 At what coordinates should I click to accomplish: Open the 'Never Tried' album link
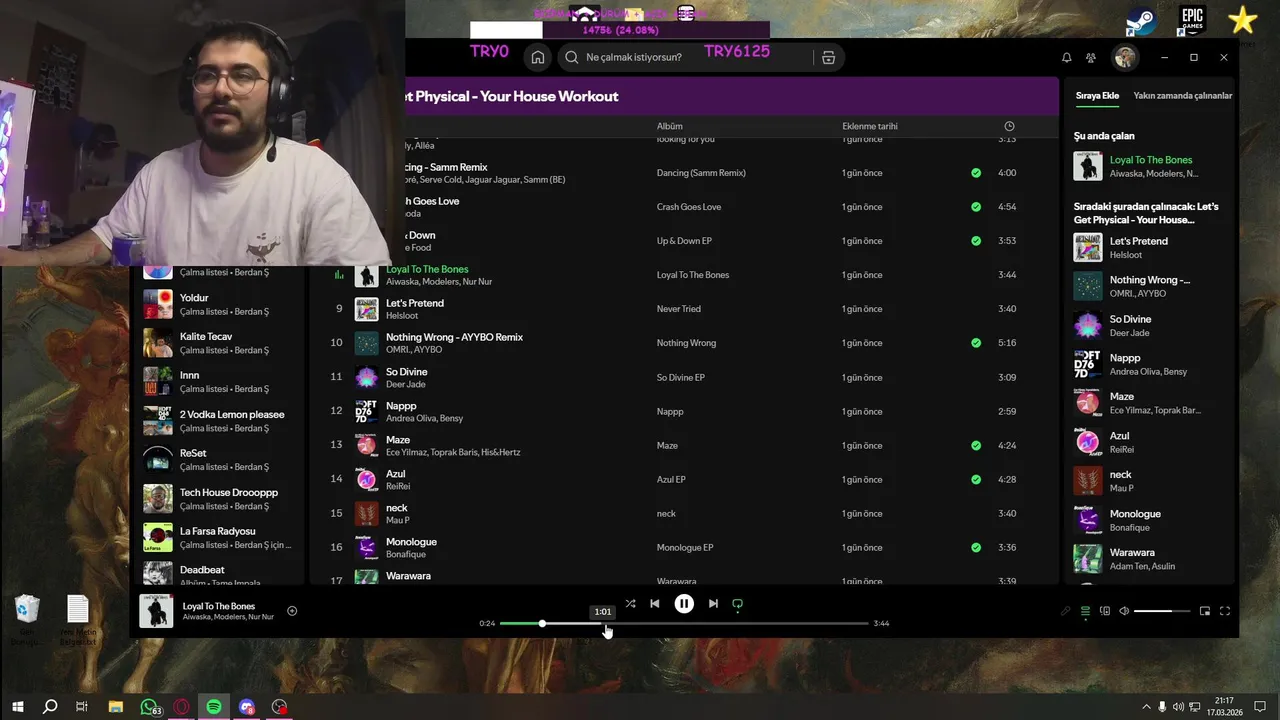[x=678, y=309]
